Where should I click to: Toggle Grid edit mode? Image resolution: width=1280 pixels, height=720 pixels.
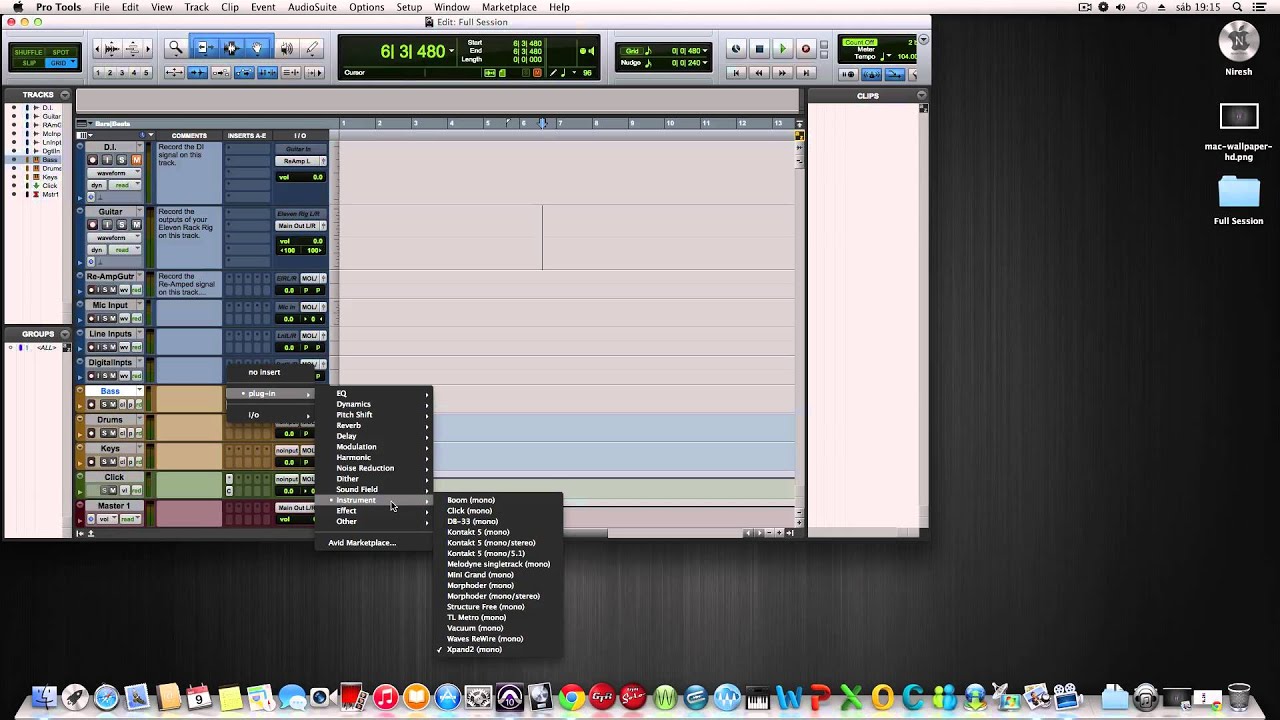[61, 63]
